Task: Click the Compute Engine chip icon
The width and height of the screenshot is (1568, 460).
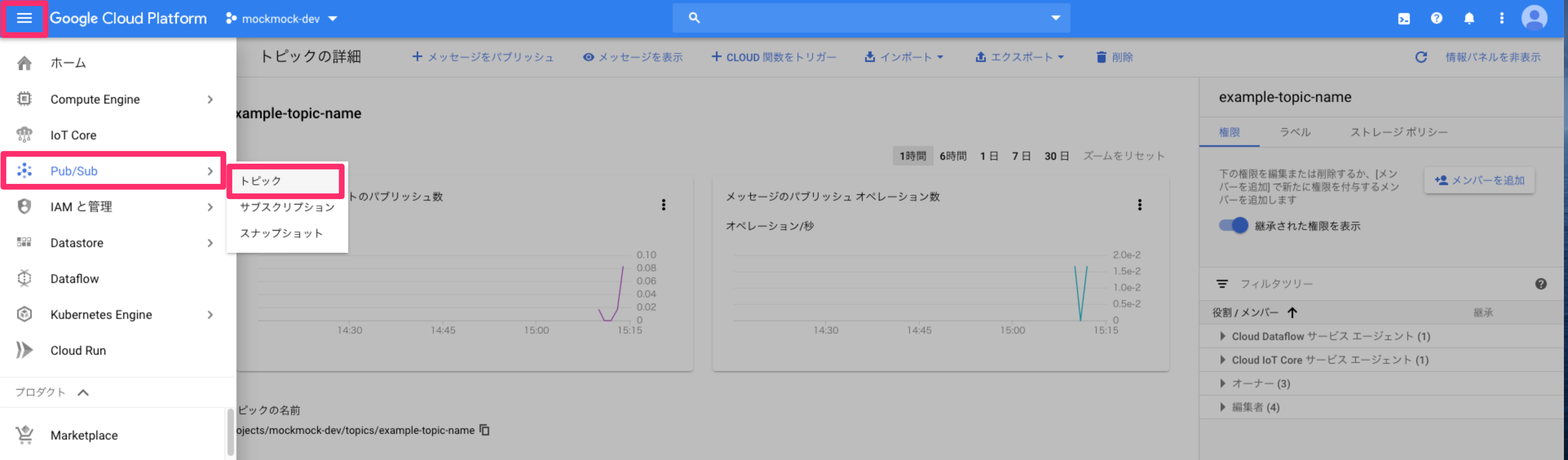Action: tap(24, 99)
